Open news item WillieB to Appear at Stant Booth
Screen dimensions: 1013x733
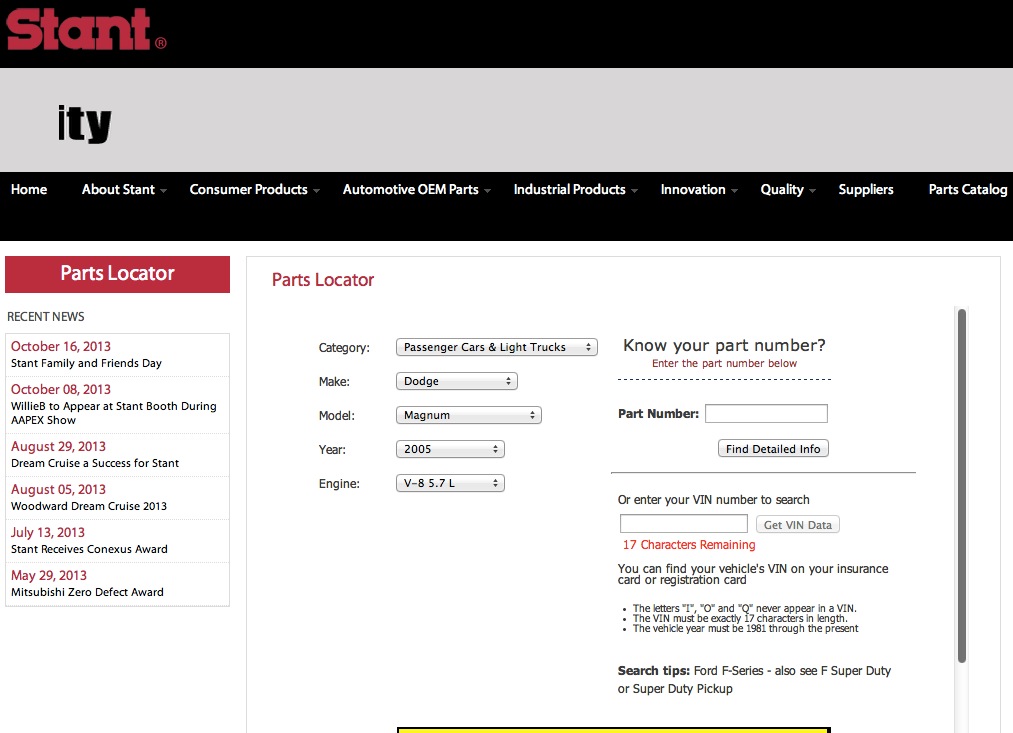(114, 413)
